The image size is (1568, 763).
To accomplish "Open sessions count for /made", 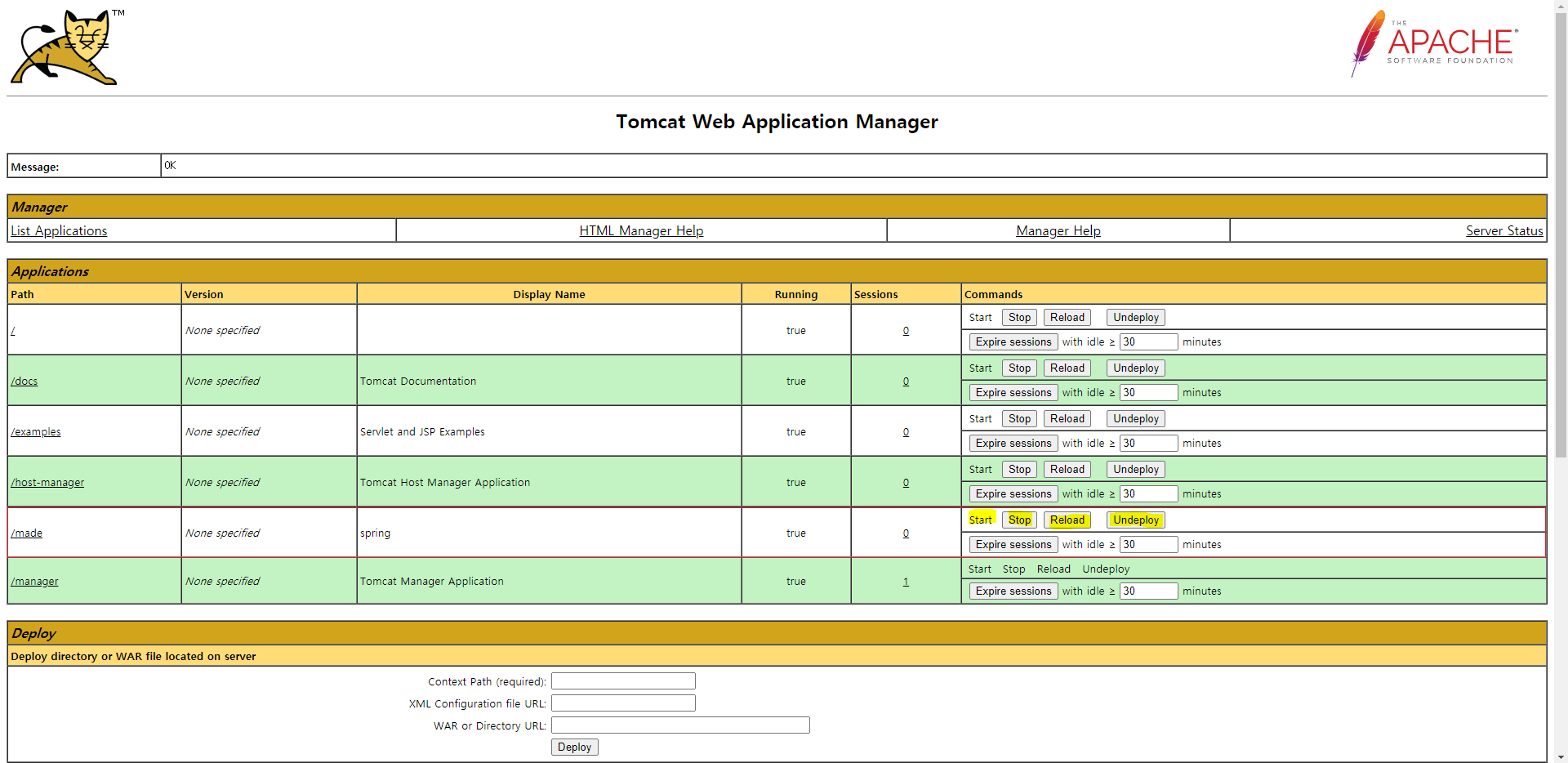I will pos(906,533).
